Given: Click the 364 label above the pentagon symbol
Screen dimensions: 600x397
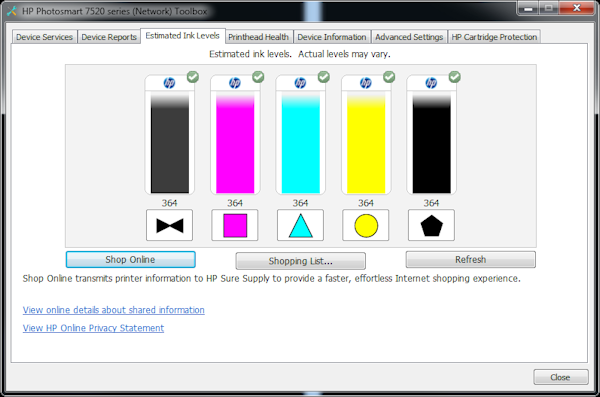Looking at the screenshot, I should click(431, 203).
